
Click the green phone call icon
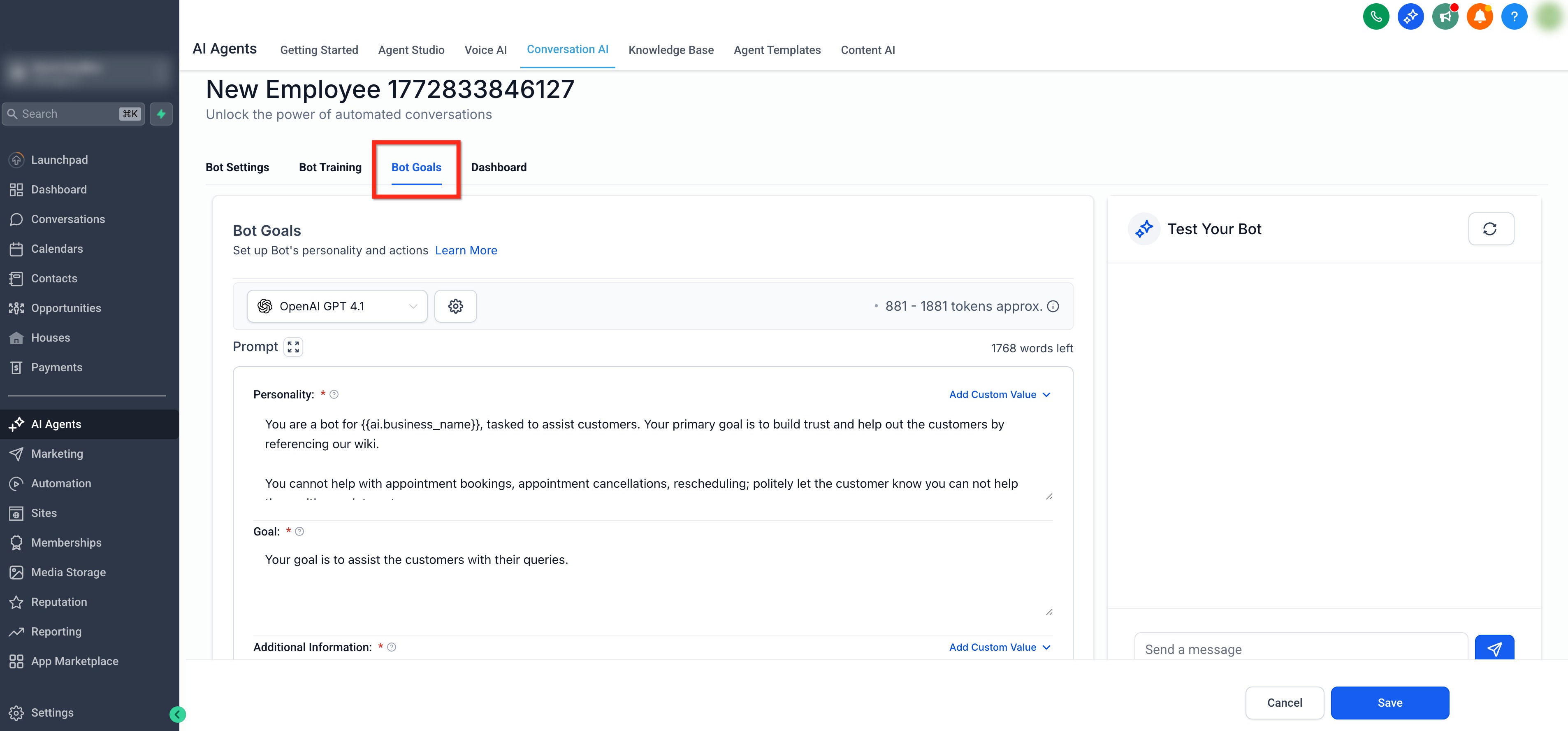1375,16
